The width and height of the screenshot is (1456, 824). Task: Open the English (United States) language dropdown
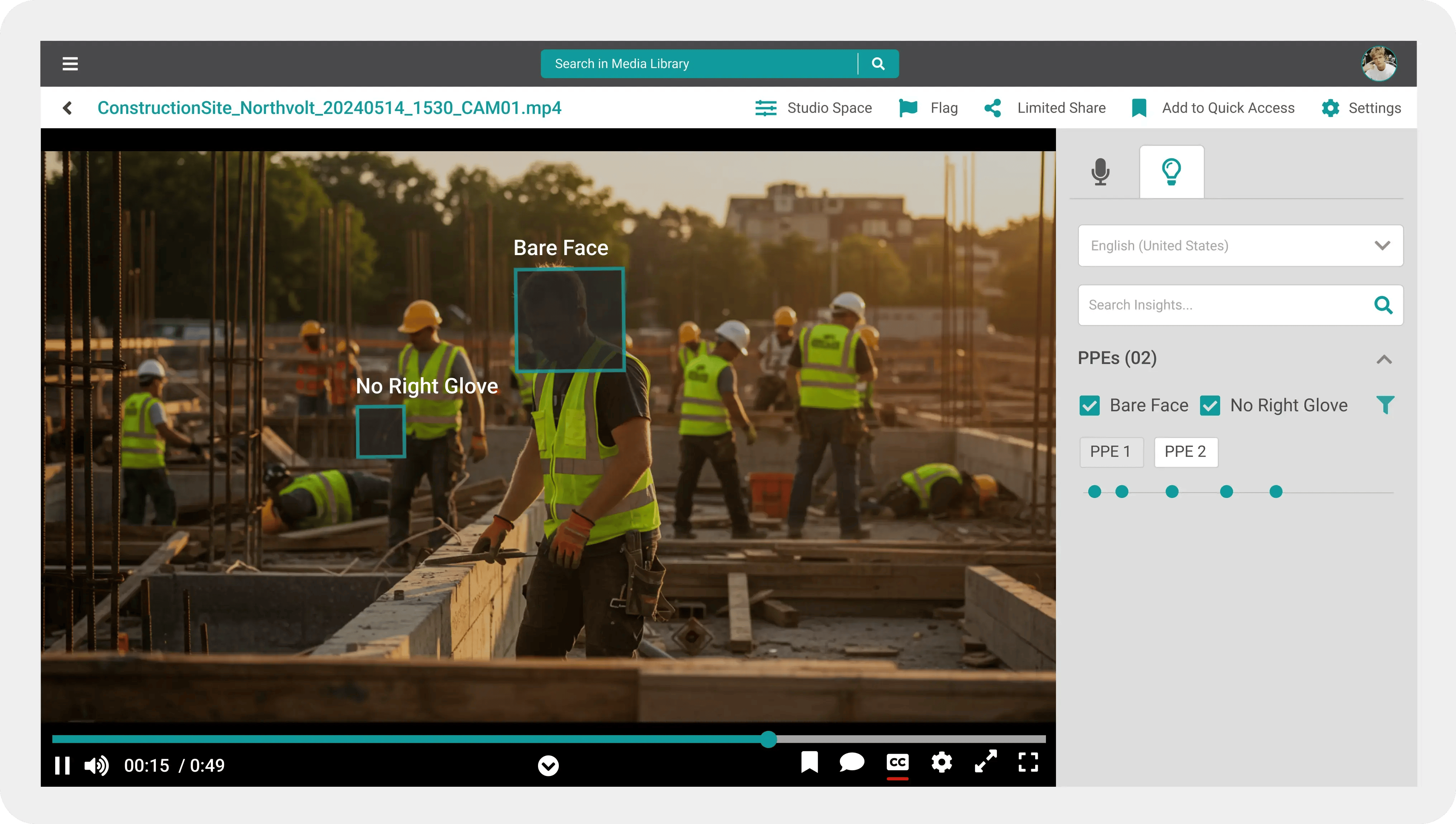[1240, 246]
